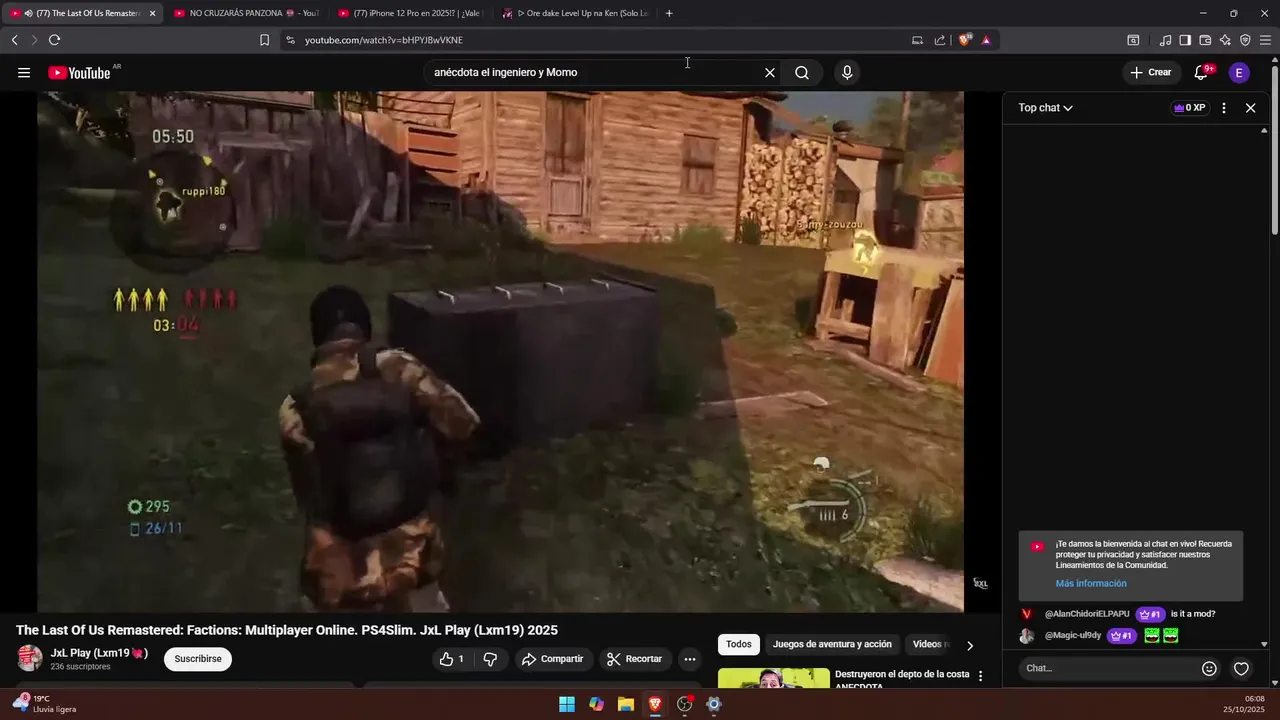The height and width of the screenshot is (720, 1280).
Task: Open the 0 XP points badge
Action: pyautogui.click(x=1189, y=108)
